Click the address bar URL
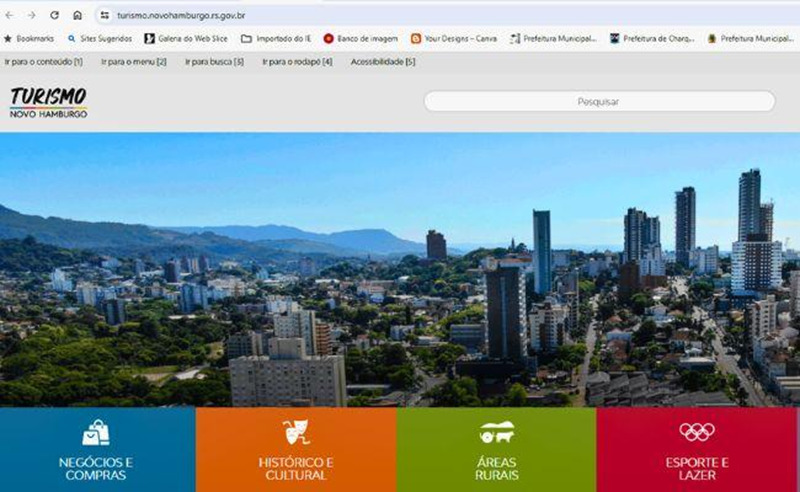The image size is (800, 492). (181, 15)
